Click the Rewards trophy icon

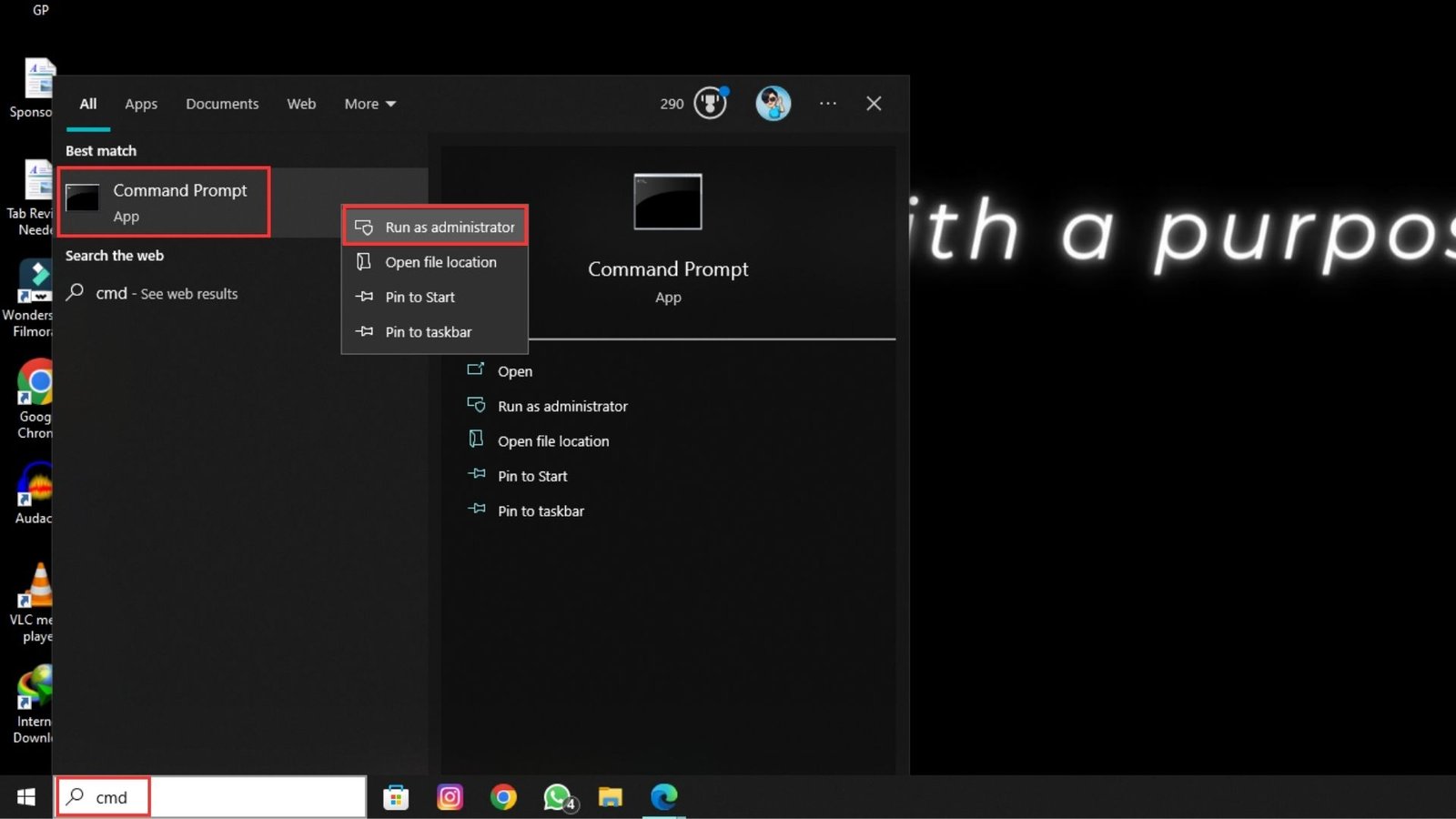[711, 103]
